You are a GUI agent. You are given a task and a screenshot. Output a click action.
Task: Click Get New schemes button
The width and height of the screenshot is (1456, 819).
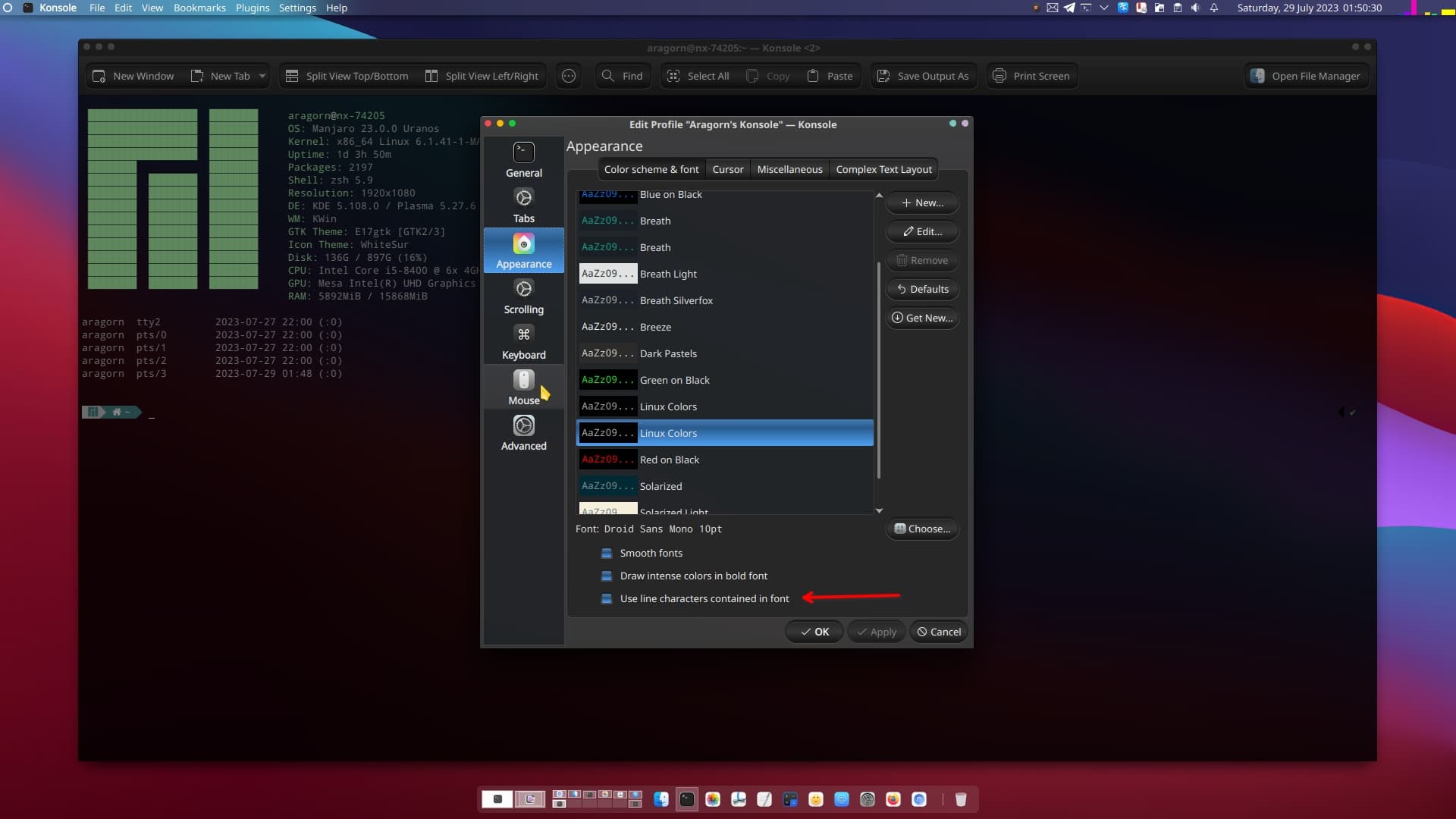[x=922, y=318]
